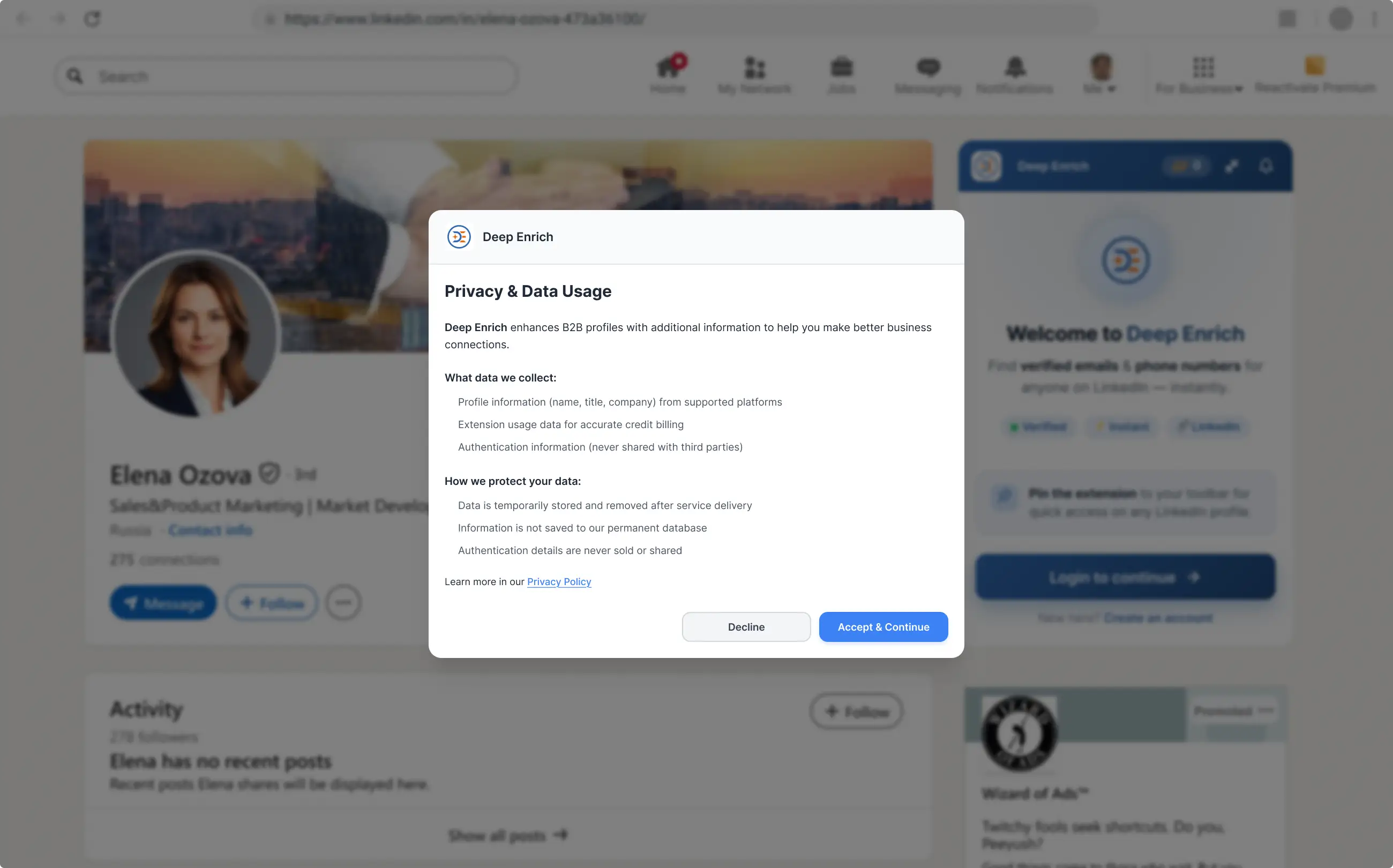The width and height of the screenshot is (1393, 868).
Task: Open the More actions ellipsis button
Action: point(343,603)
